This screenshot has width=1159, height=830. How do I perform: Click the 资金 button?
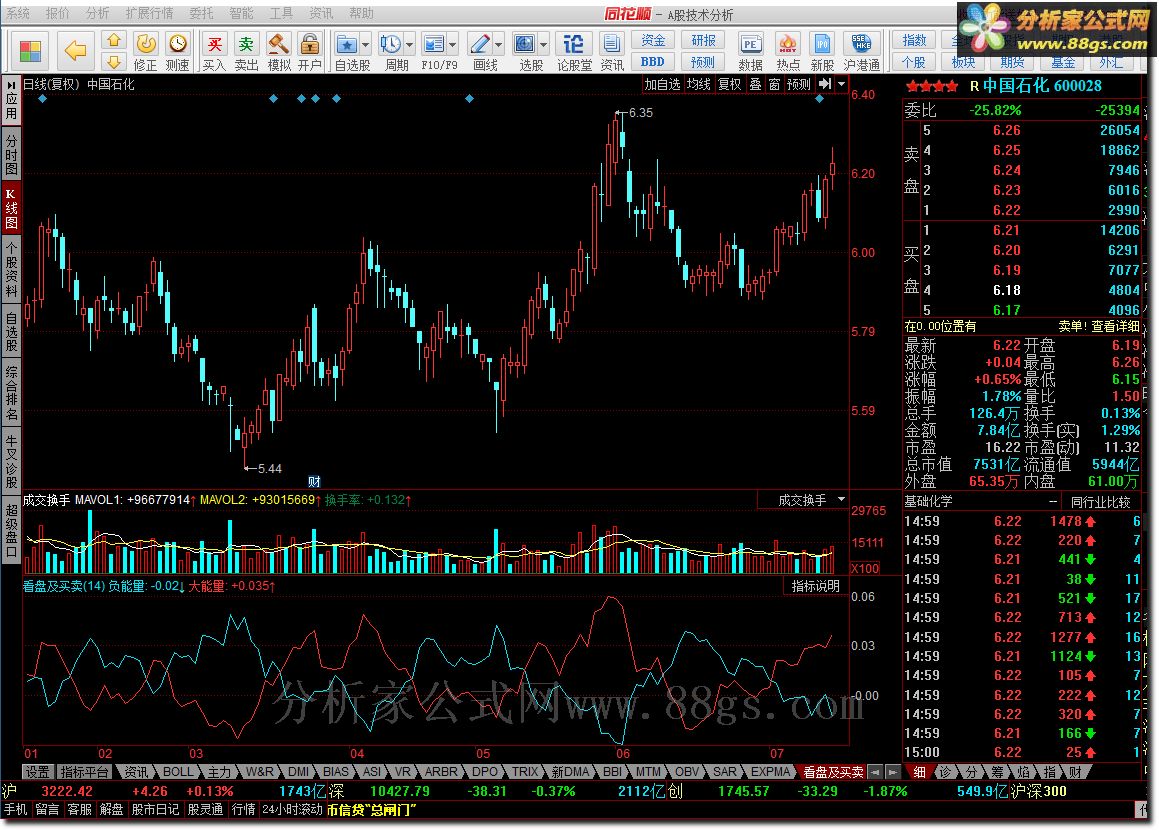click(653, 40)
